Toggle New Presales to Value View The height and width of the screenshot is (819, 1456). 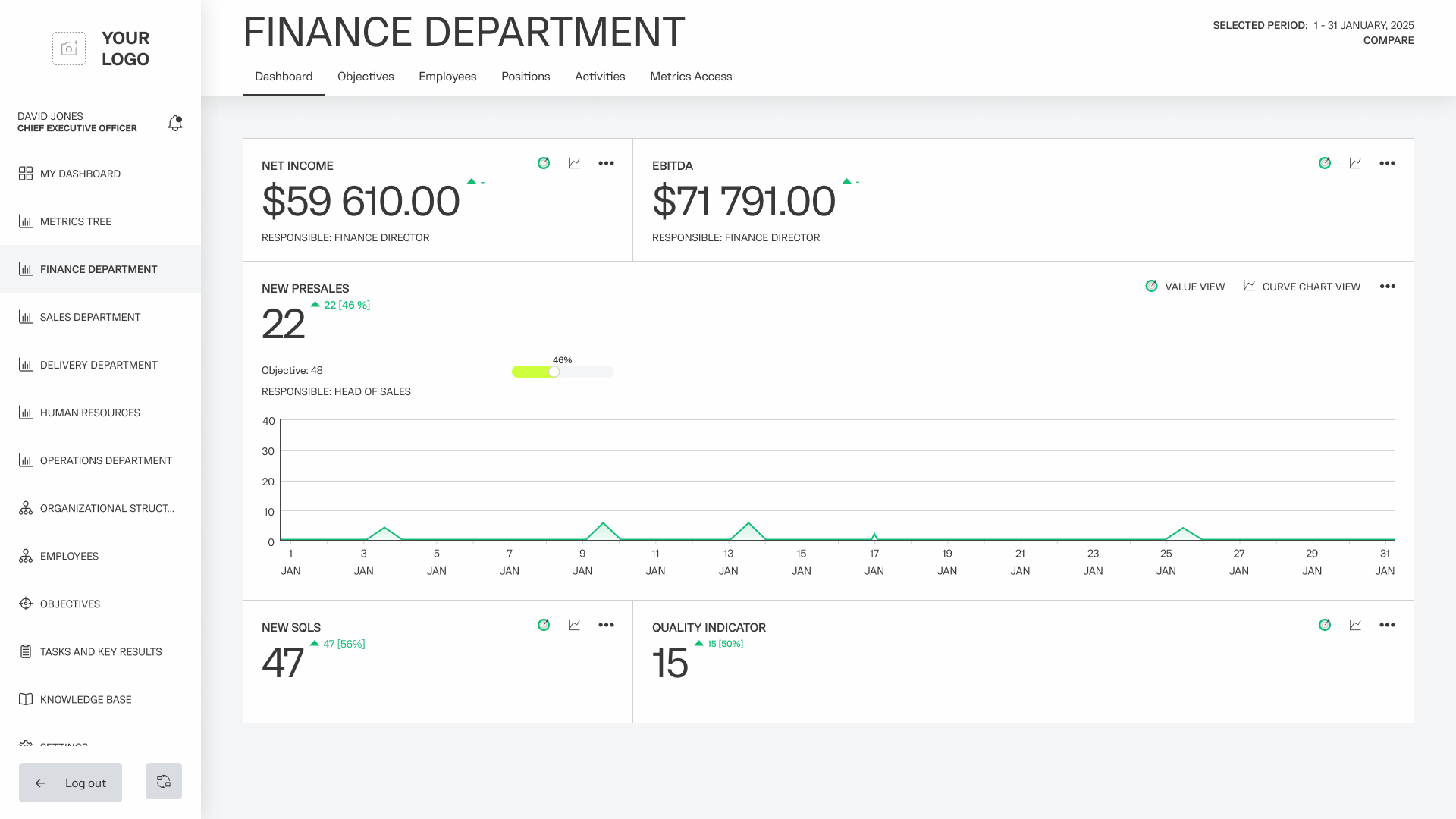[1185, 287]
